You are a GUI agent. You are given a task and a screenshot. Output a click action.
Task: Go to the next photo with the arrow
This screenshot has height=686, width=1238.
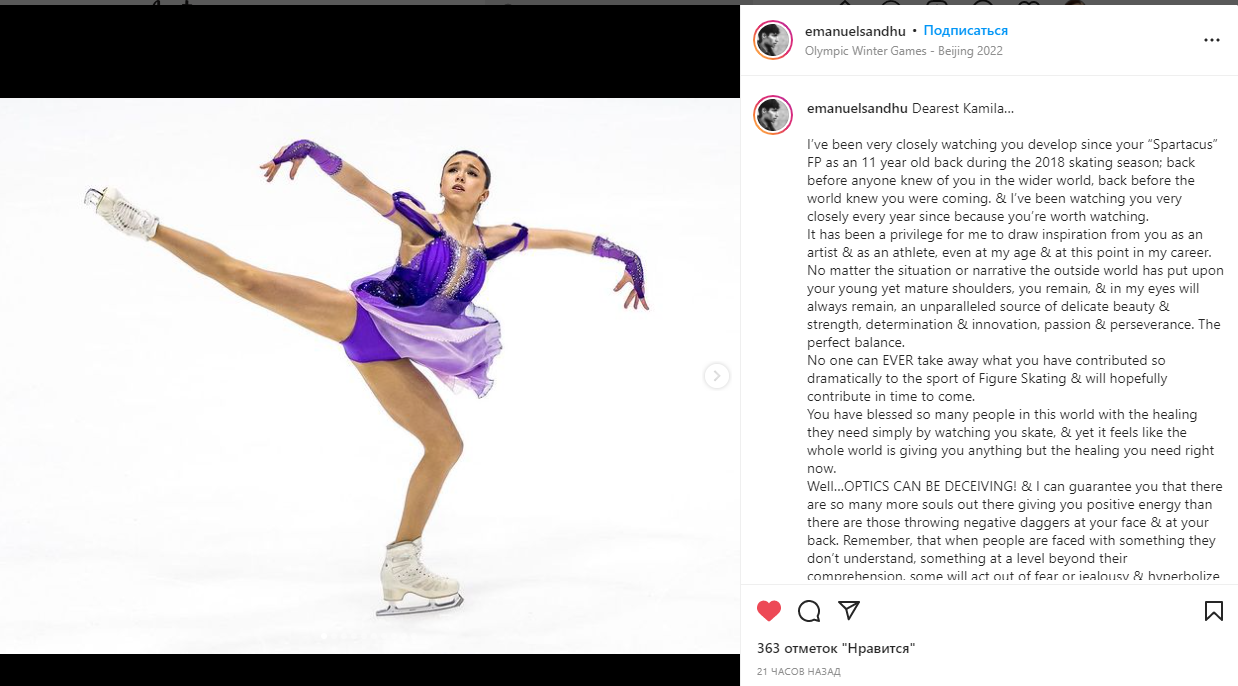click(716, 376)
